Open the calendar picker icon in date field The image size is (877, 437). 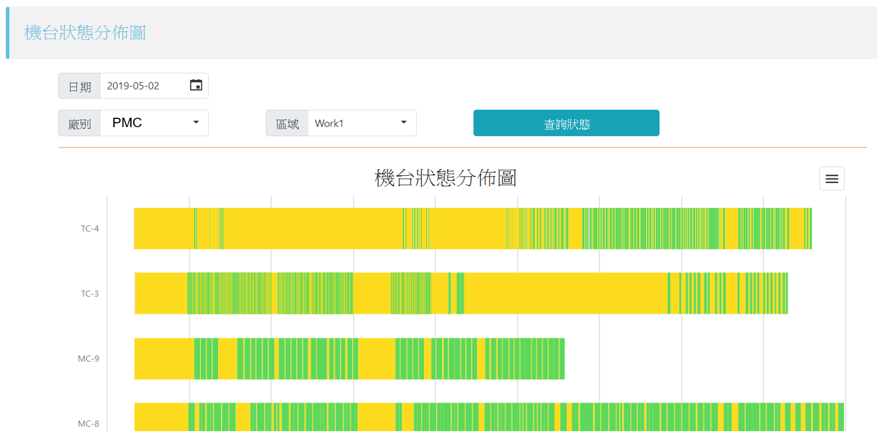196,86
